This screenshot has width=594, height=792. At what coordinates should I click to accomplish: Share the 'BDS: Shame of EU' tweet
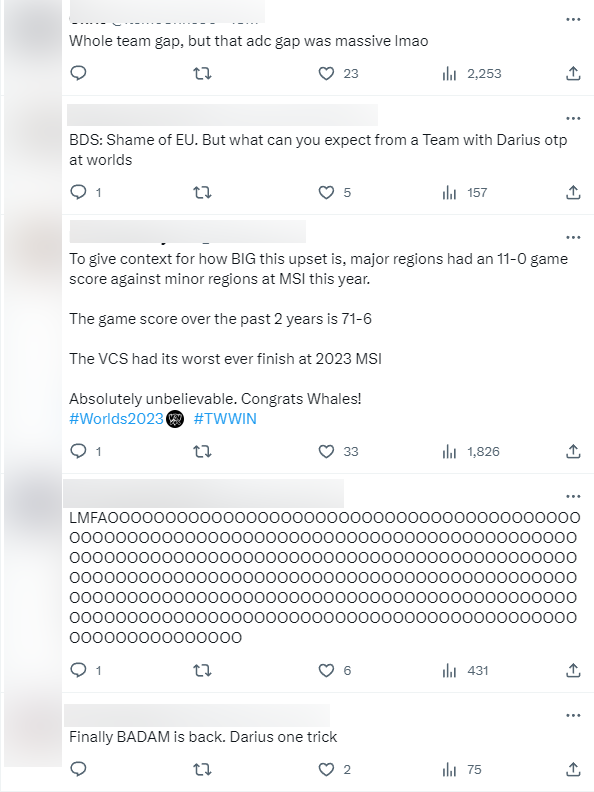(x=573, y=192)
